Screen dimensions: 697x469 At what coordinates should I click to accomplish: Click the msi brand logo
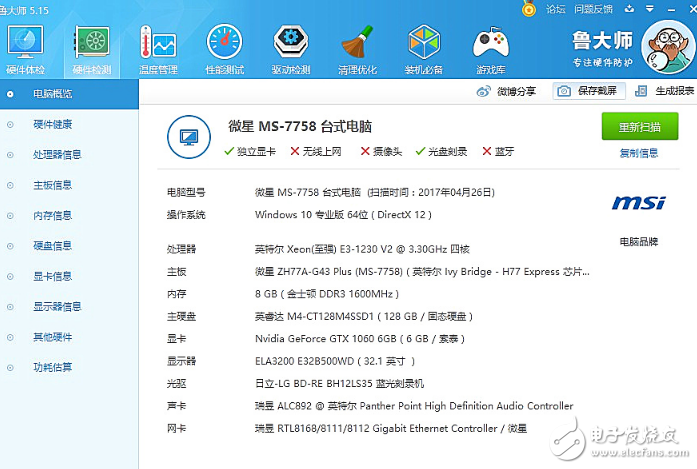(x=639, y=203)
